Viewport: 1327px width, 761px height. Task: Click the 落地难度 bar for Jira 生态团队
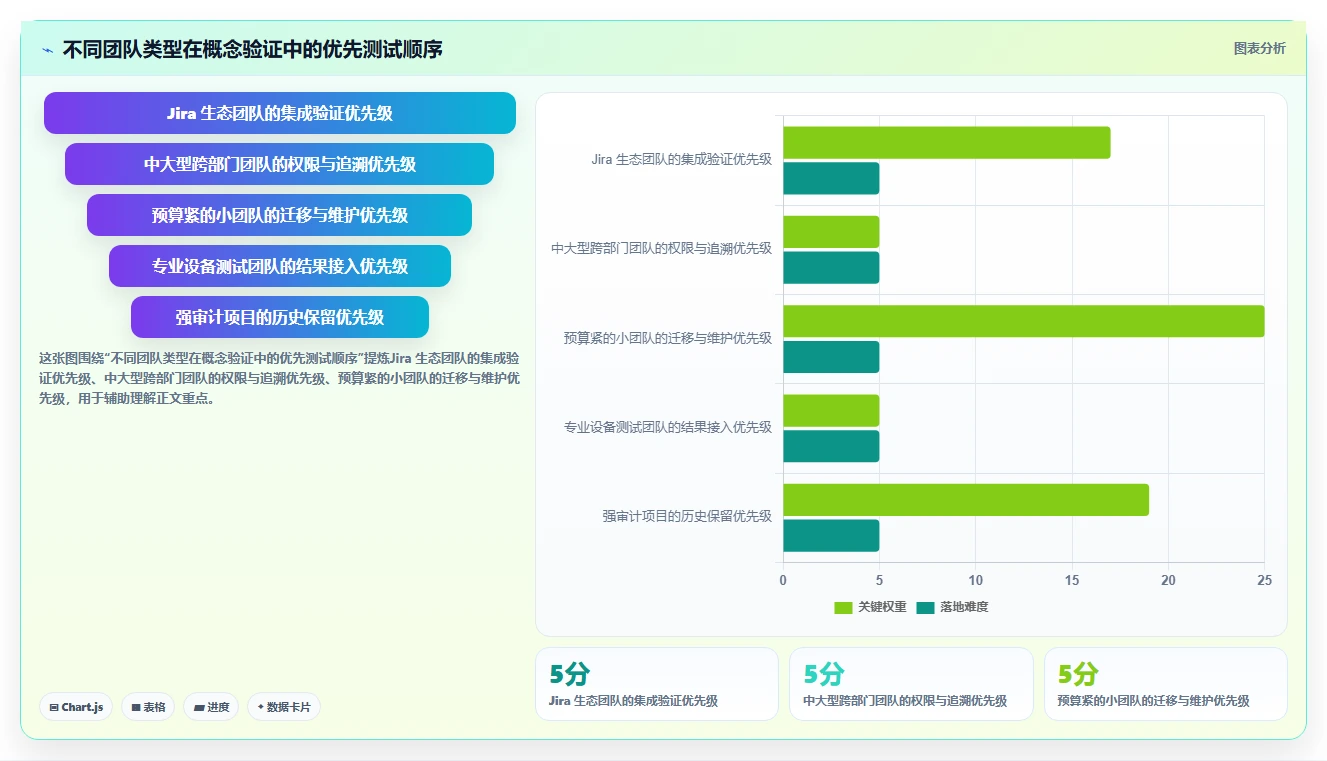(831, 178)
